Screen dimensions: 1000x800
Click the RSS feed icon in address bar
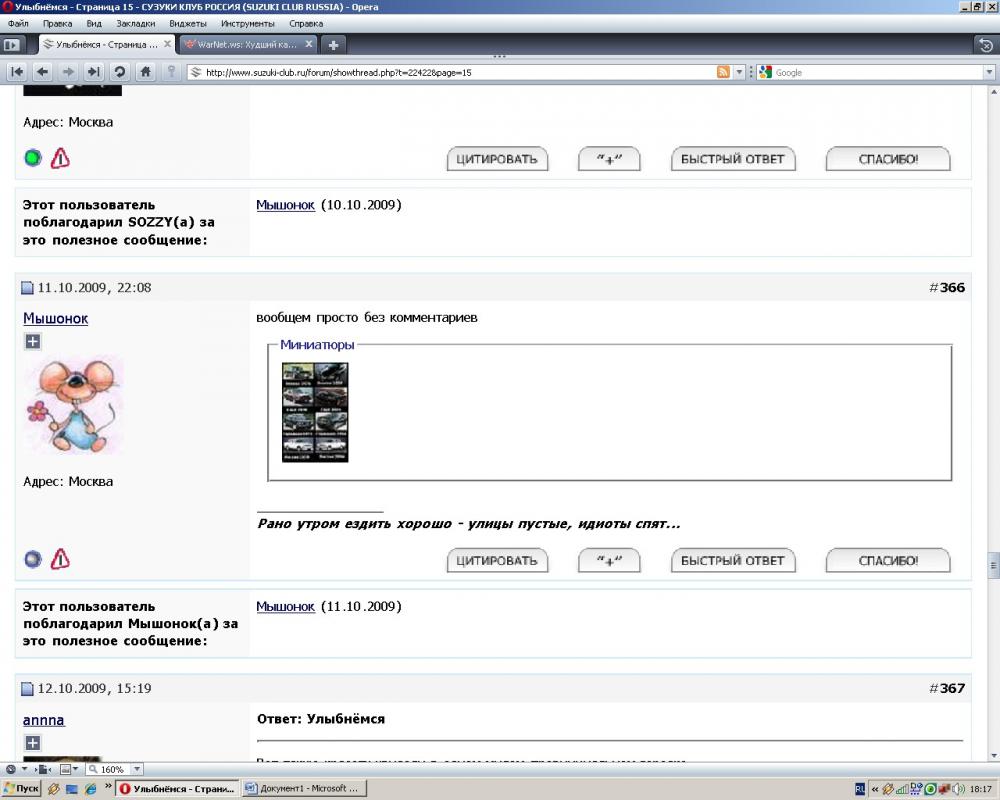pyautogui.click(x=723, y=72)
